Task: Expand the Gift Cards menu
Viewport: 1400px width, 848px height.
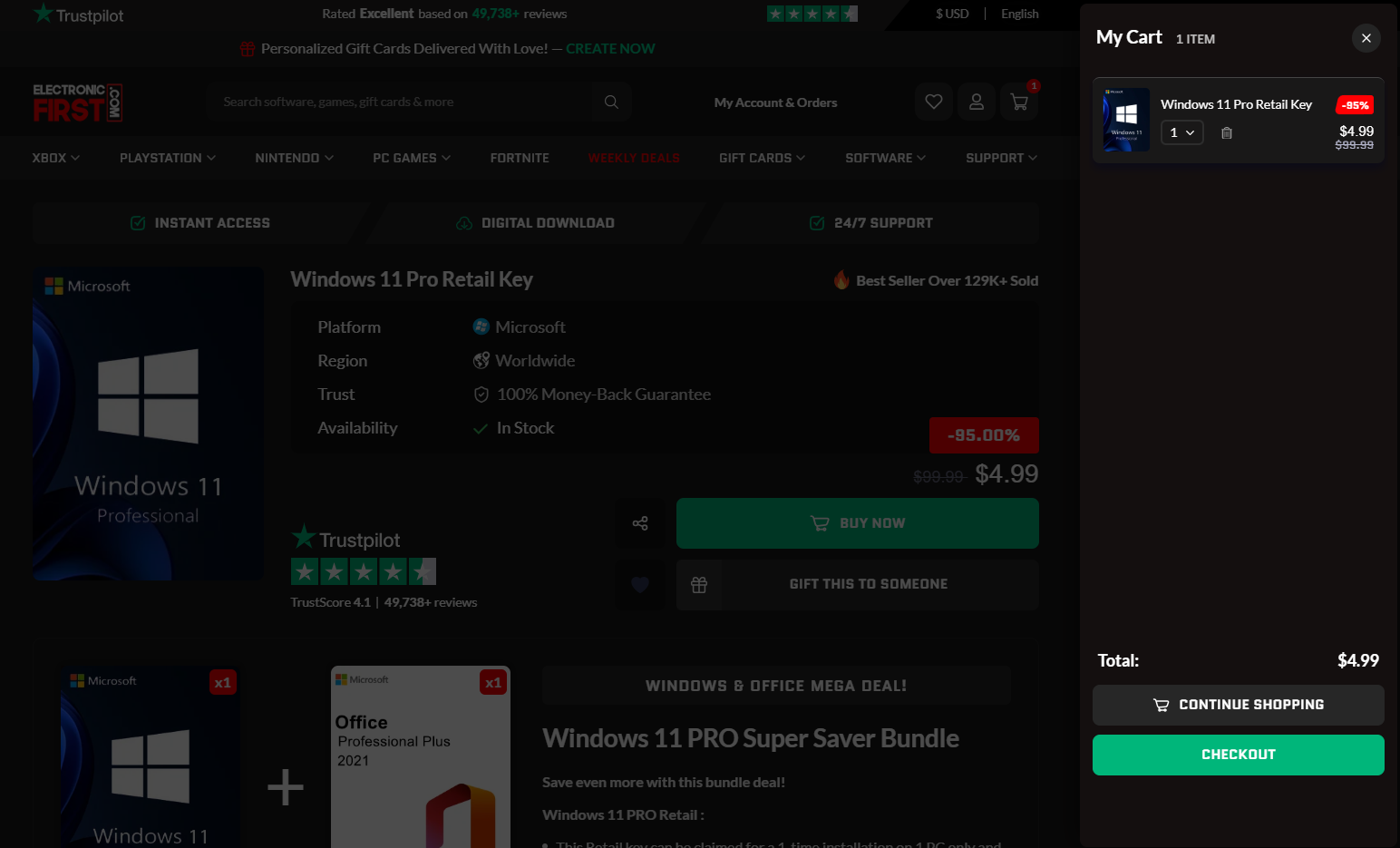Action: (x=762, y=158)
